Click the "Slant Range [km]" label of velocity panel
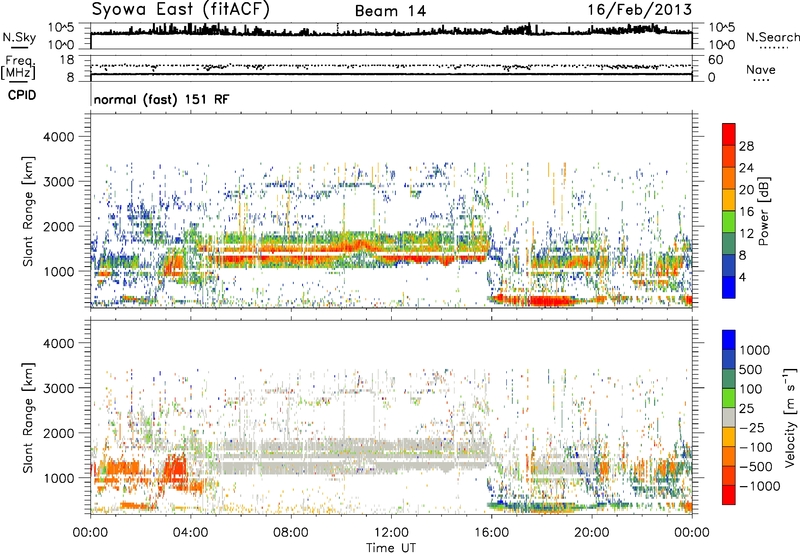Screen dimensions: 800x554 pyautogui.click(x=29, y=418)
